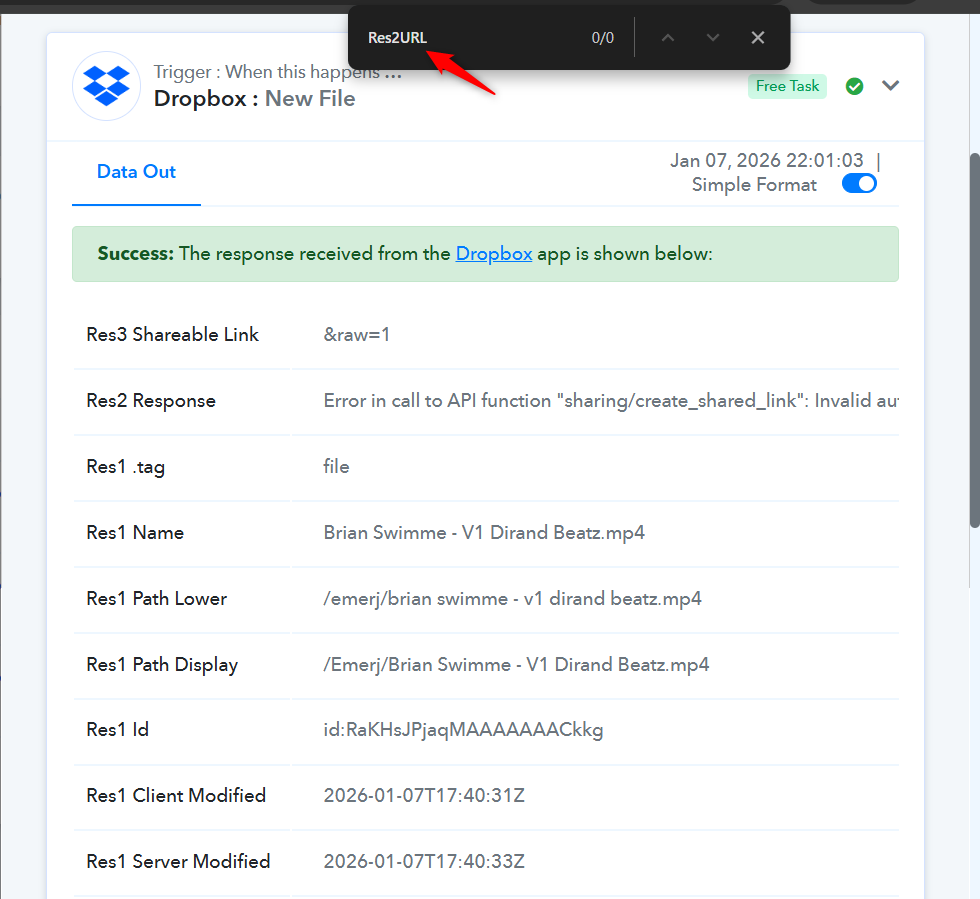
Task: Go to previous search match arrow
Action: click(x=668, y=38)
